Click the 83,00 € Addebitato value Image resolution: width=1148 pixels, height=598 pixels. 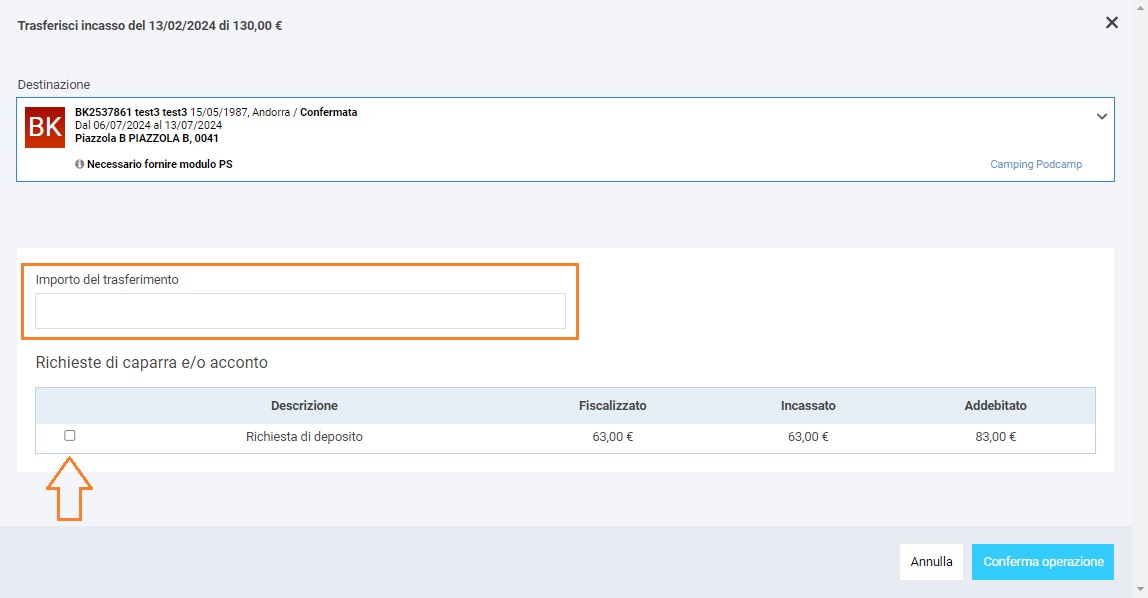pyautogui.click(x=995, y=437)
